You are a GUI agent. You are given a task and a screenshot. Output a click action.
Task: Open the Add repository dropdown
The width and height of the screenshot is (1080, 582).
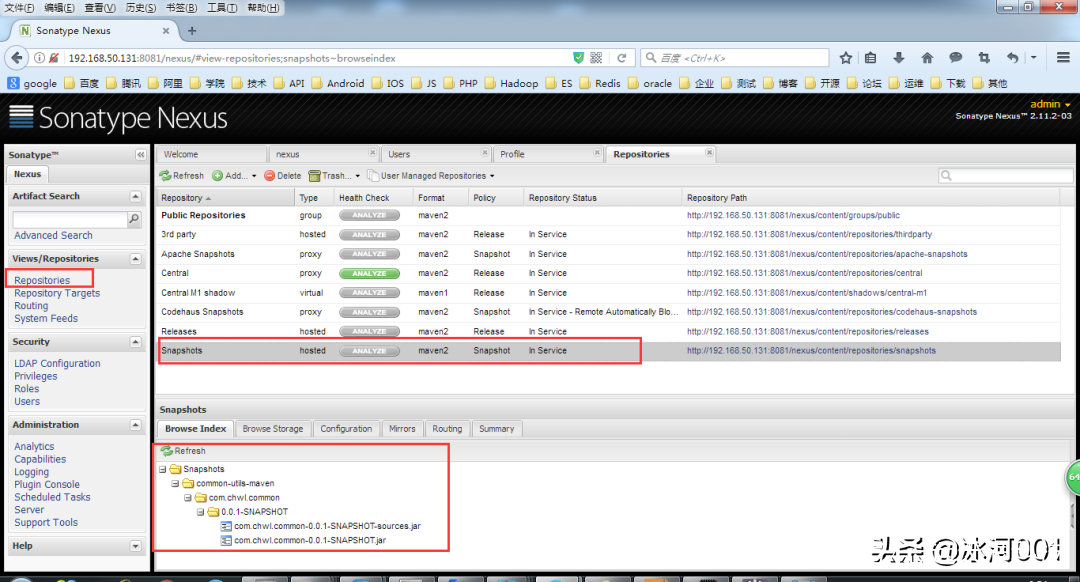[x=234, y=176]
